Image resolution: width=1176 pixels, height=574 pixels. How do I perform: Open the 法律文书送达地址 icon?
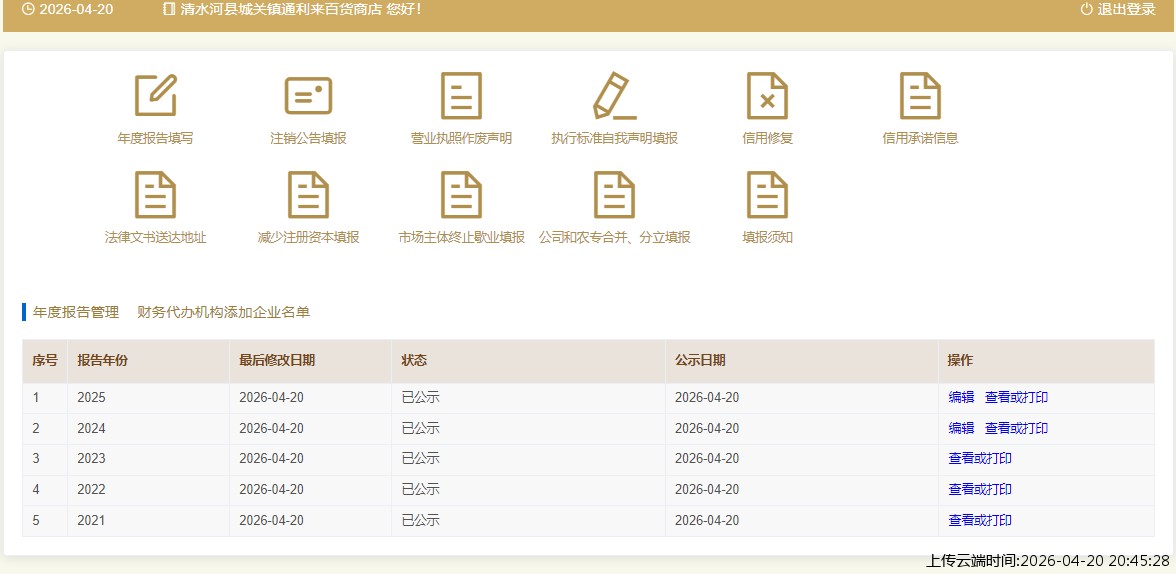point(155,195)
